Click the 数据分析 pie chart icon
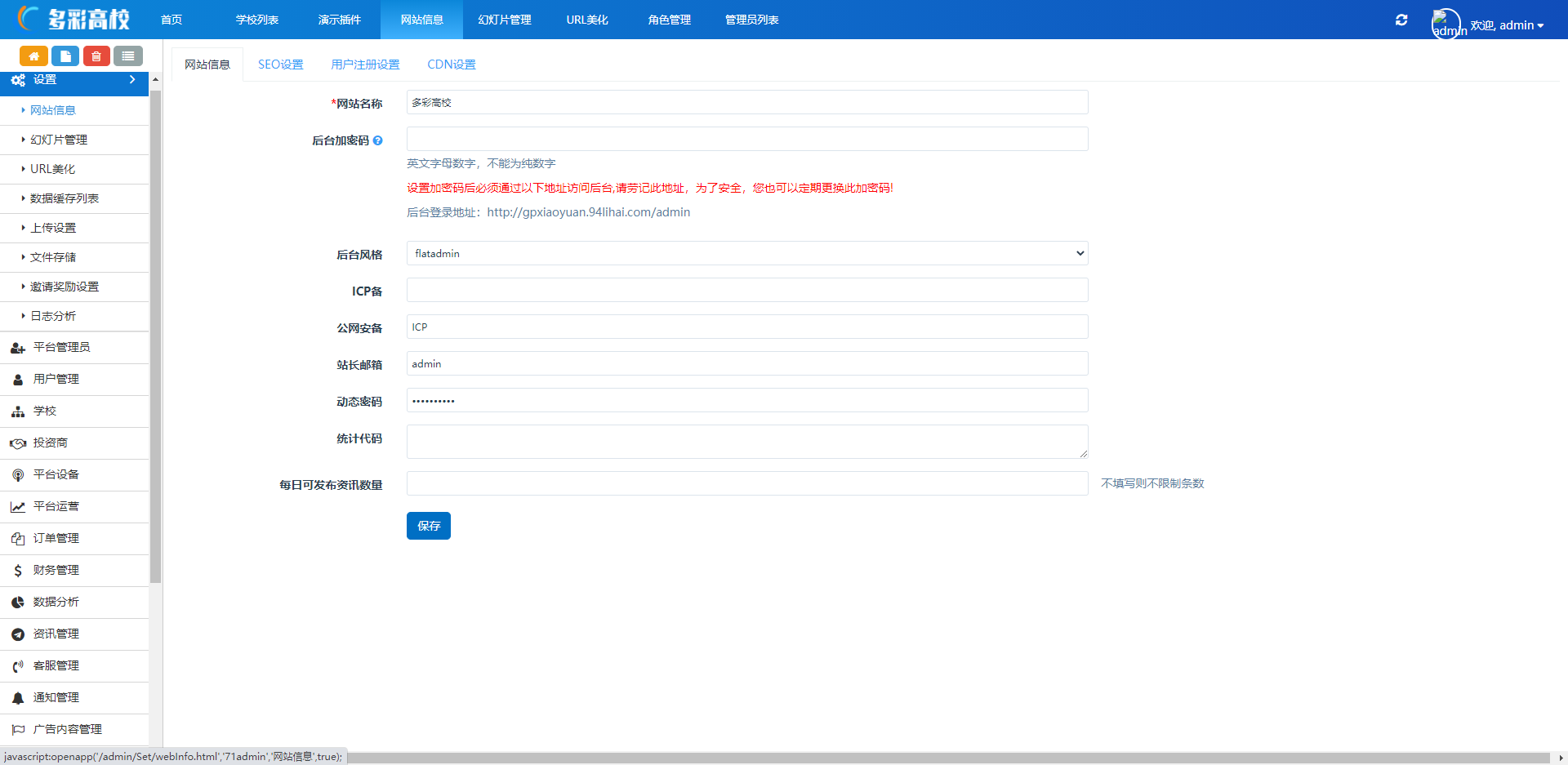 click(x=18, y=603)
